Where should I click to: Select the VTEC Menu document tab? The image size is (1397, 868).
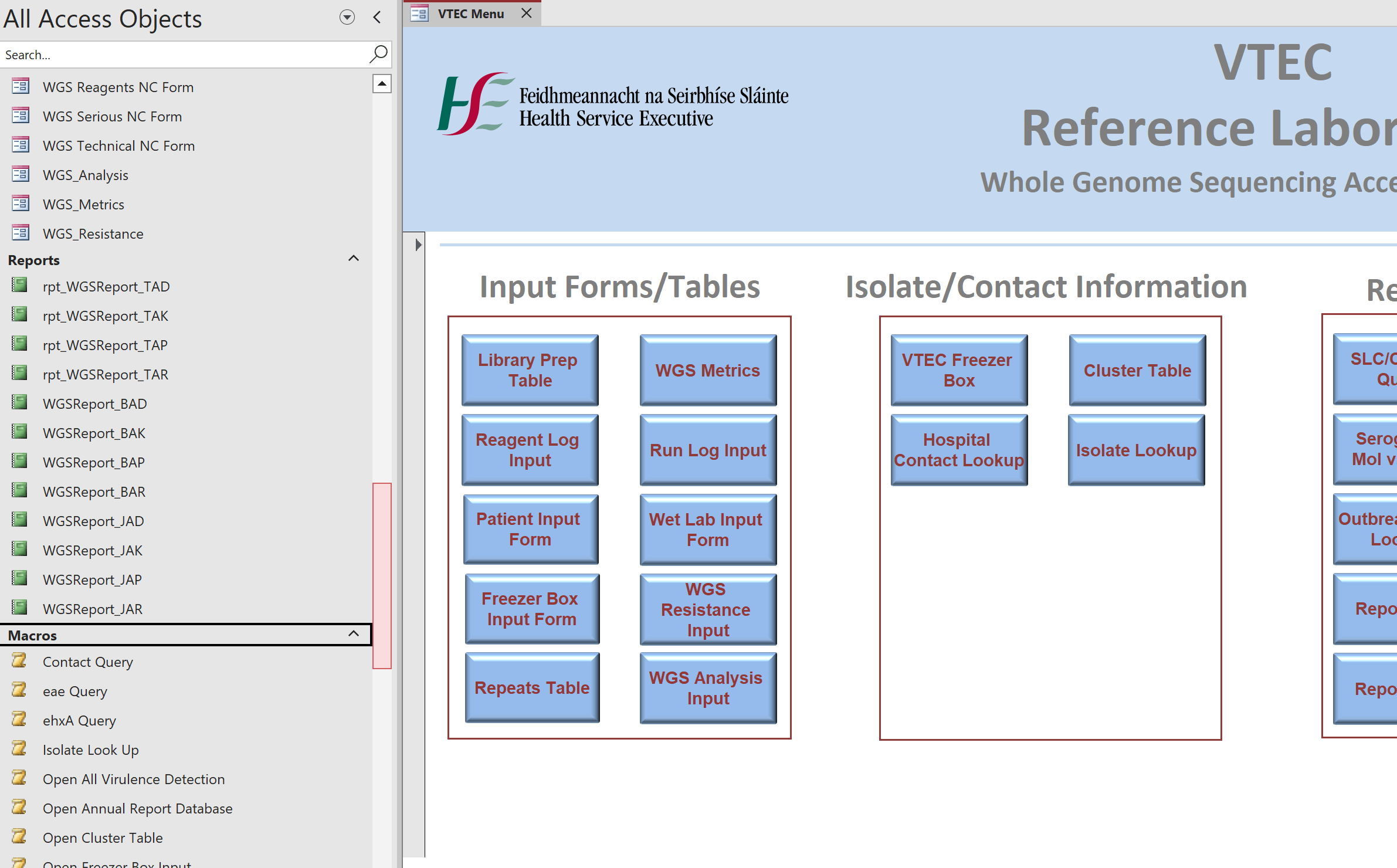(x=472, y=13)
